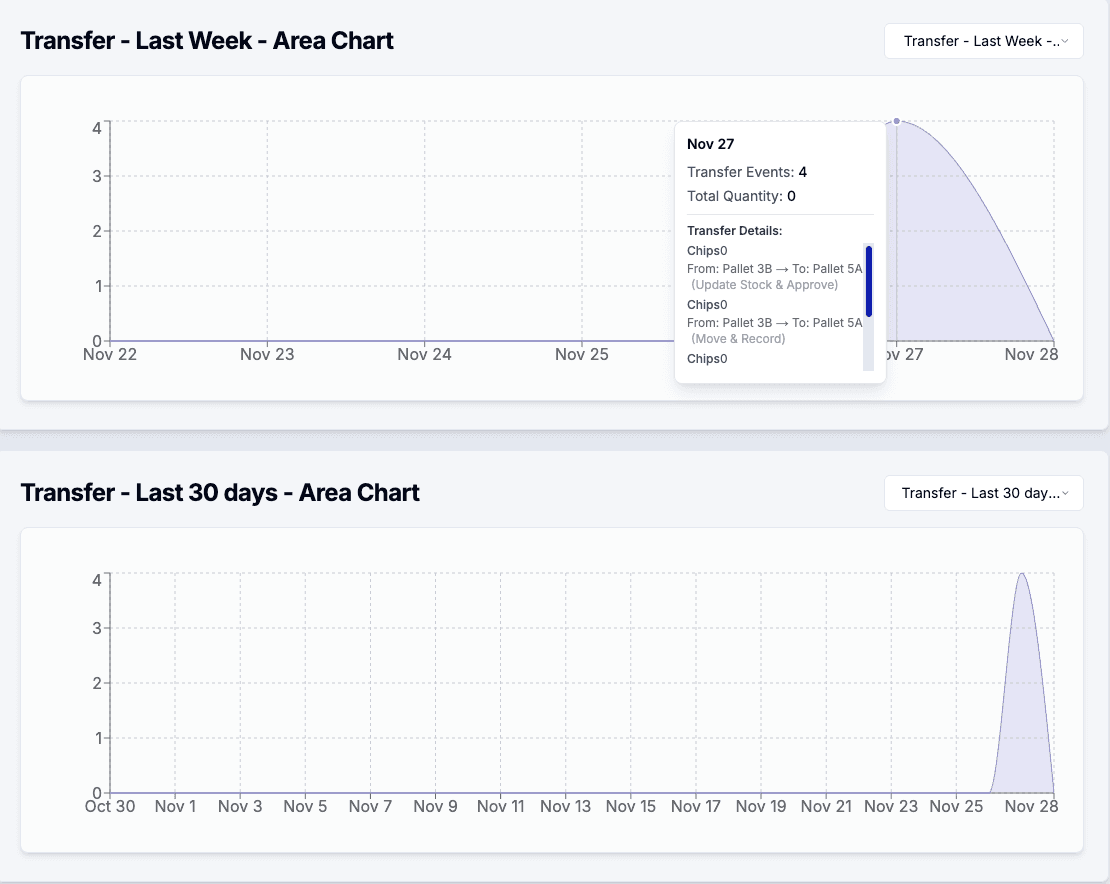Click the Nov 15 label on 30-day chart axis
The height and width of the screenshot is (884, 1110).
point(631,806)
